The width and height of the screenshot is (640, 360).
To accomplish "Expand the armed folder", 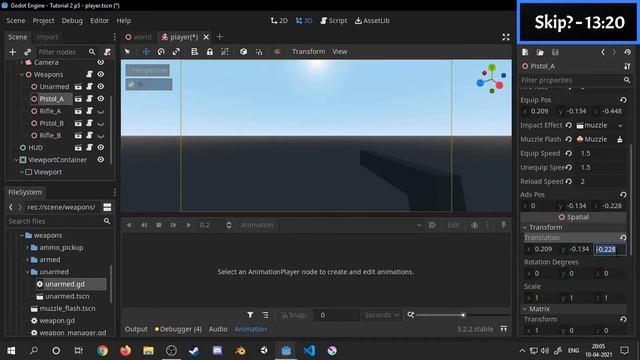I will point(27,260).
